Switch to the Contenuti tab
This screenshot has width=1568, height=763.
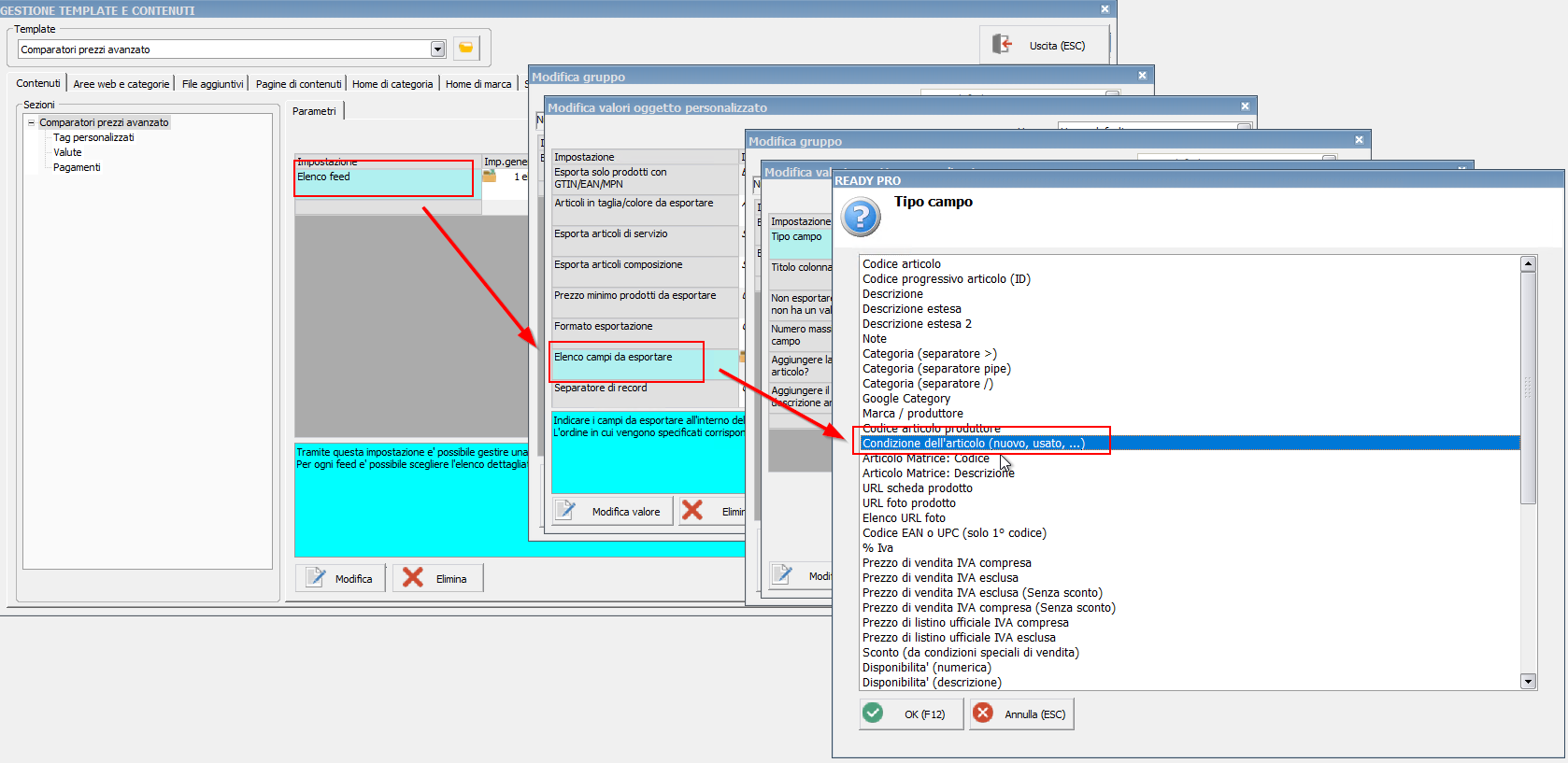pyautogui.click(x=38, y=83)
